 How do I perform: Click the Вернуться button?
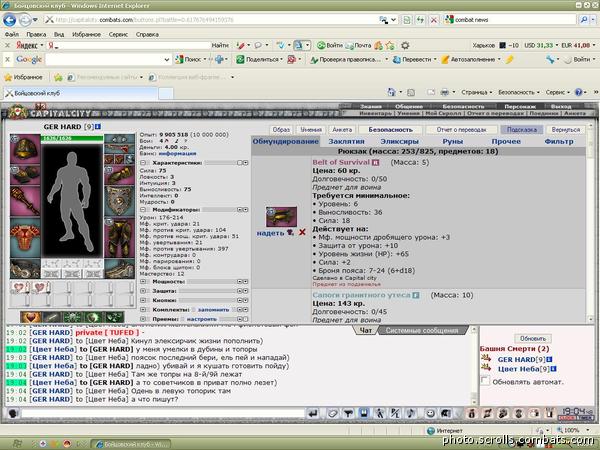tap(566, 130)
